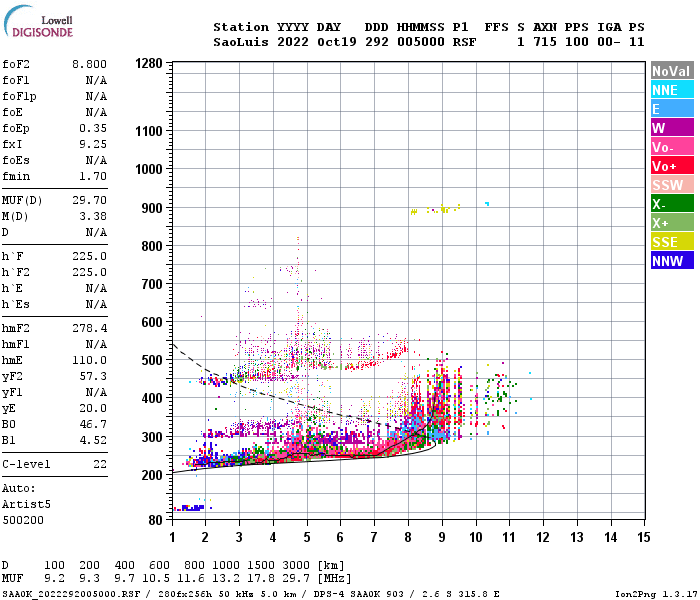Click the fmin value 1.70
700x600 pixels.
pos(93,176)
